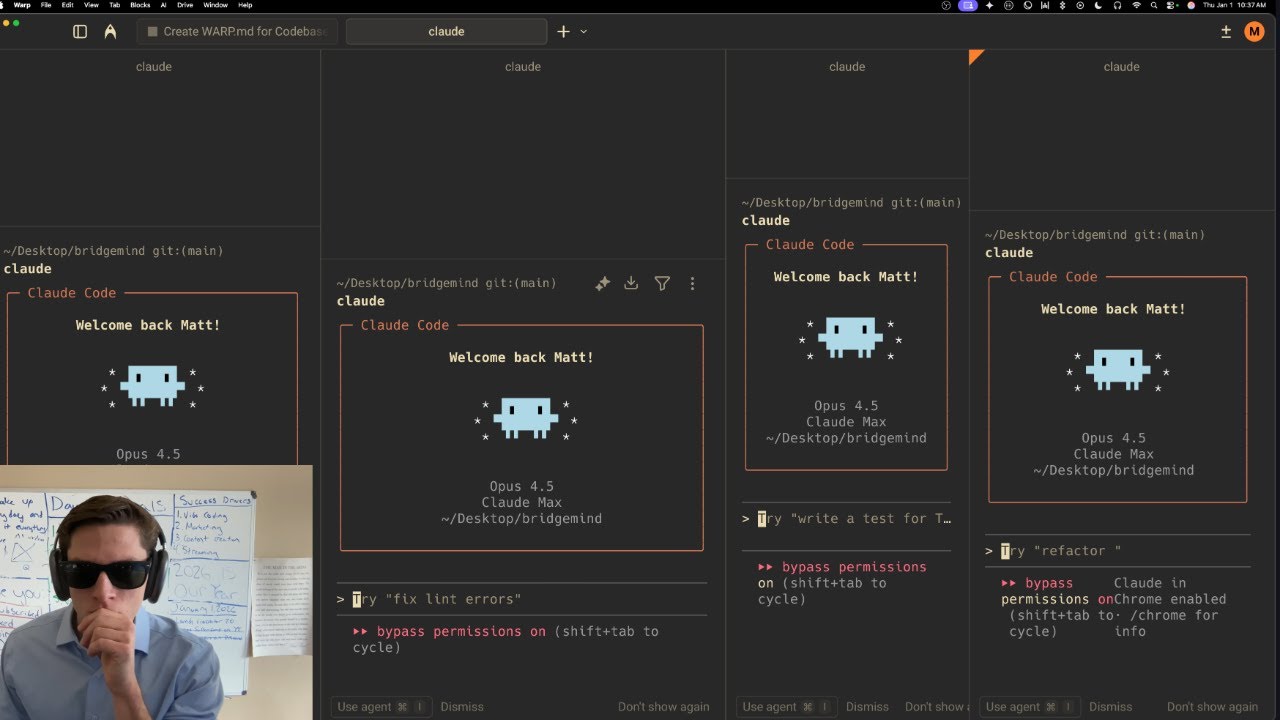
Task: Focus the 'write a test for' prompt input
Action: pos(846,519)
